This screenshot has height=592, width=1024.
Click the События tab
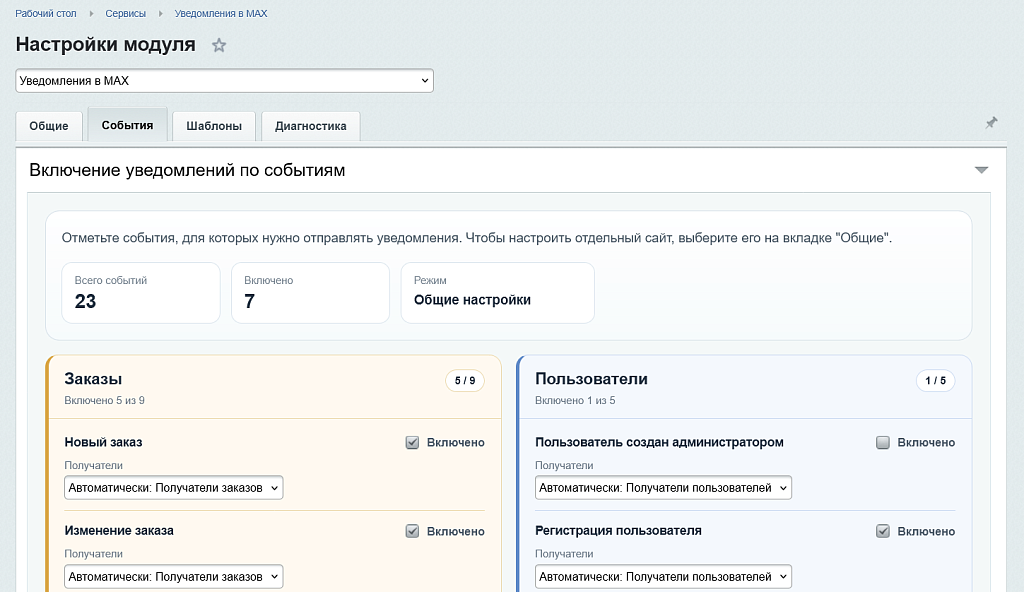coord(127,125)
